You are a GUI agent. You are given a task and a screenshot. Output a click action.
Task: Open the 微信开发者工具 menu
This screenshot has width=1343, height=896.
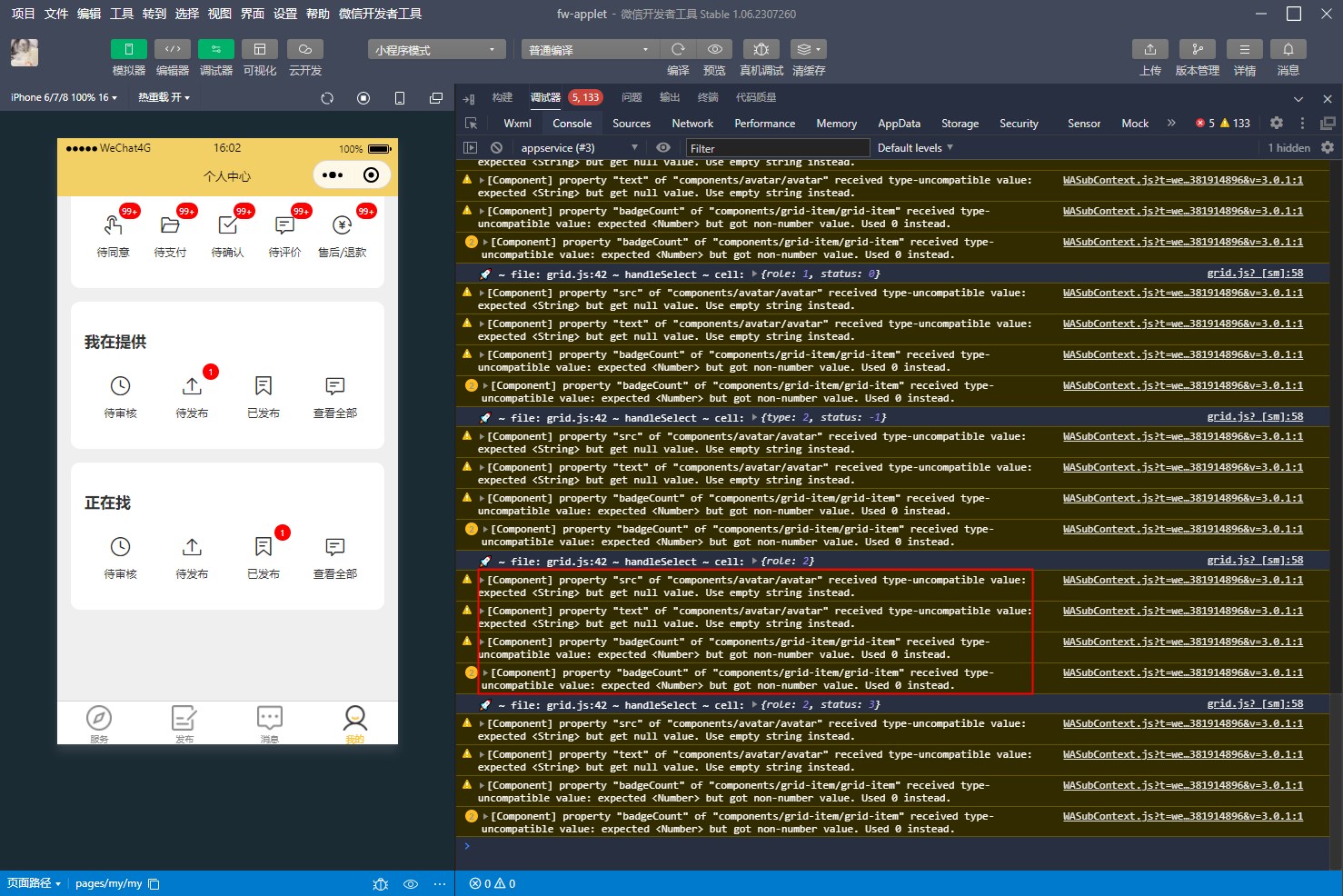pyautogui.click(x=380, y=14)
